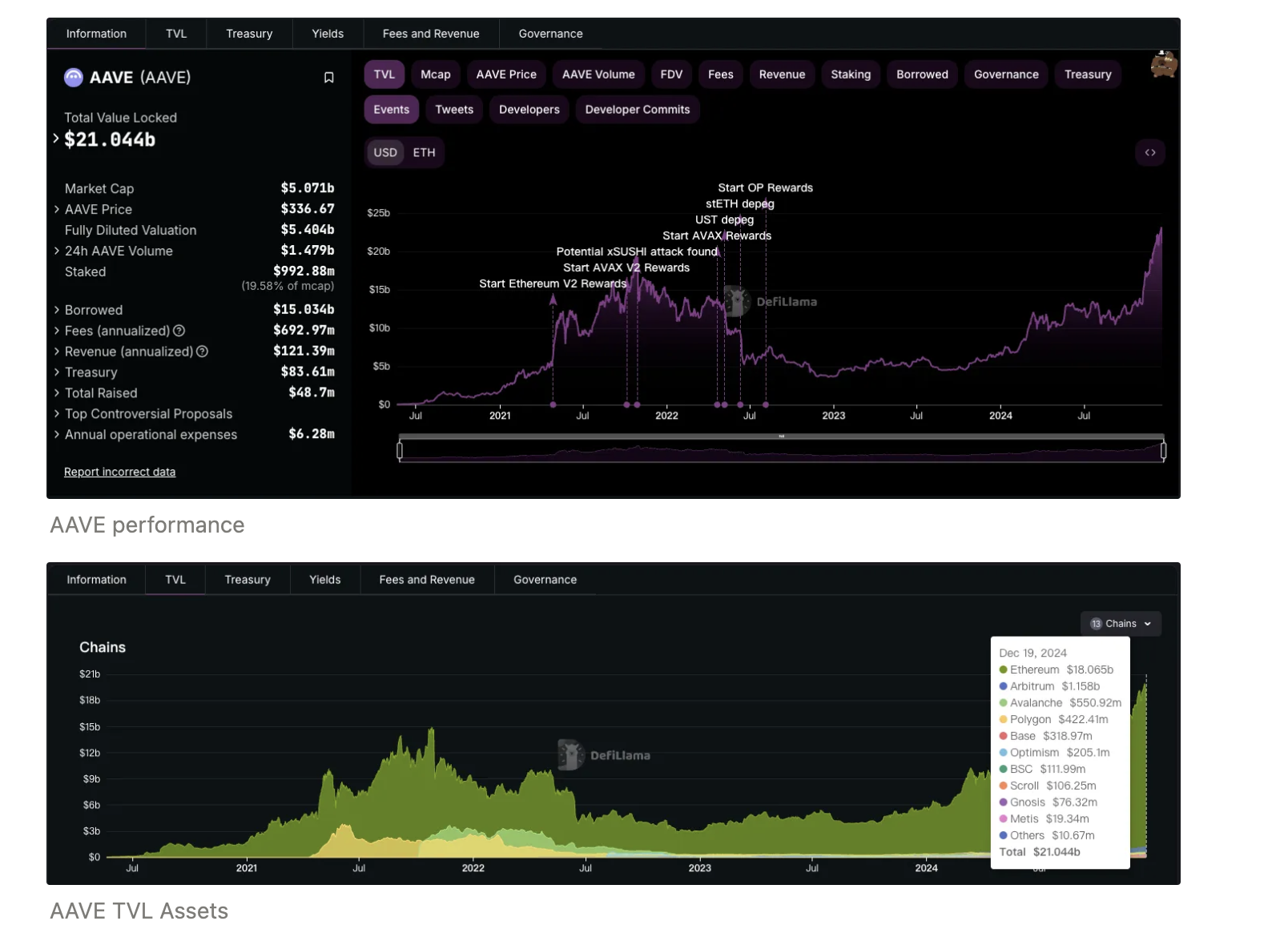Switch chart denomination to ETH
The image size is (1288, 937).
tap(425, 152)
